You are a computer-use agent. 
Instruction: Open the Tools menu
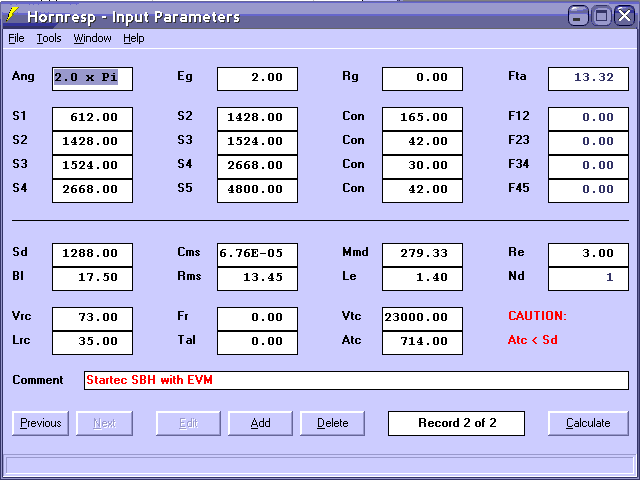49,38
